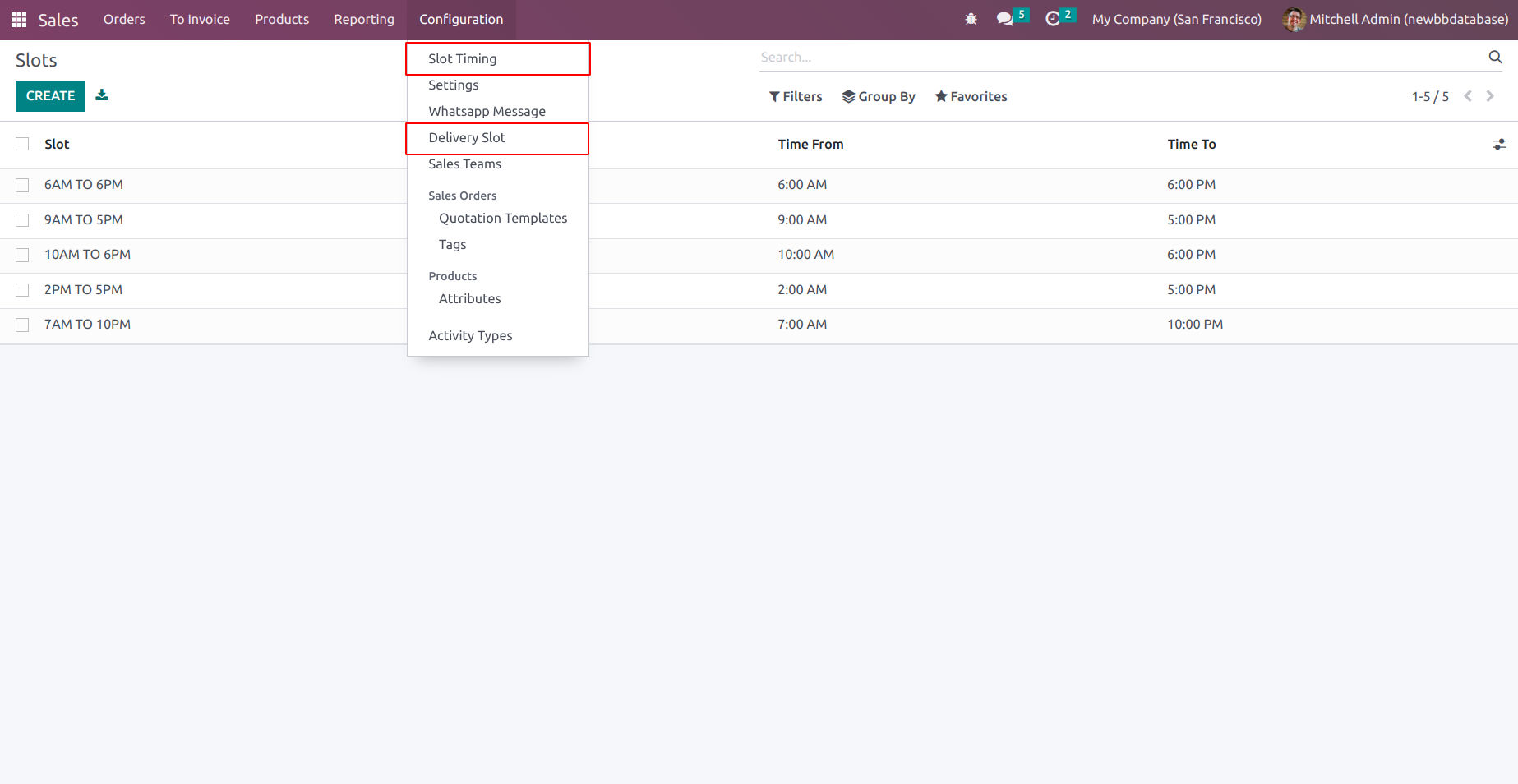This screenshot has width=1518, height=784.
Task: Sort by Time To column header
Action: coord(1191,144)
